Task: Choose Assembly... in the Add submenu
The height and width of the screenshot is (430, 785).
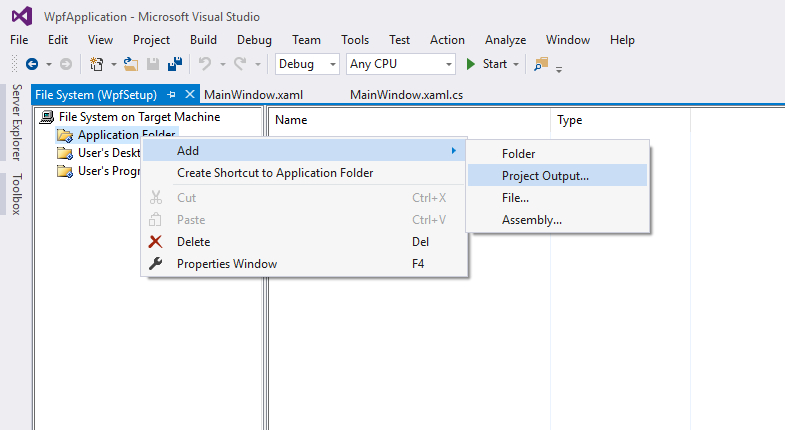Action: (531, 220)
